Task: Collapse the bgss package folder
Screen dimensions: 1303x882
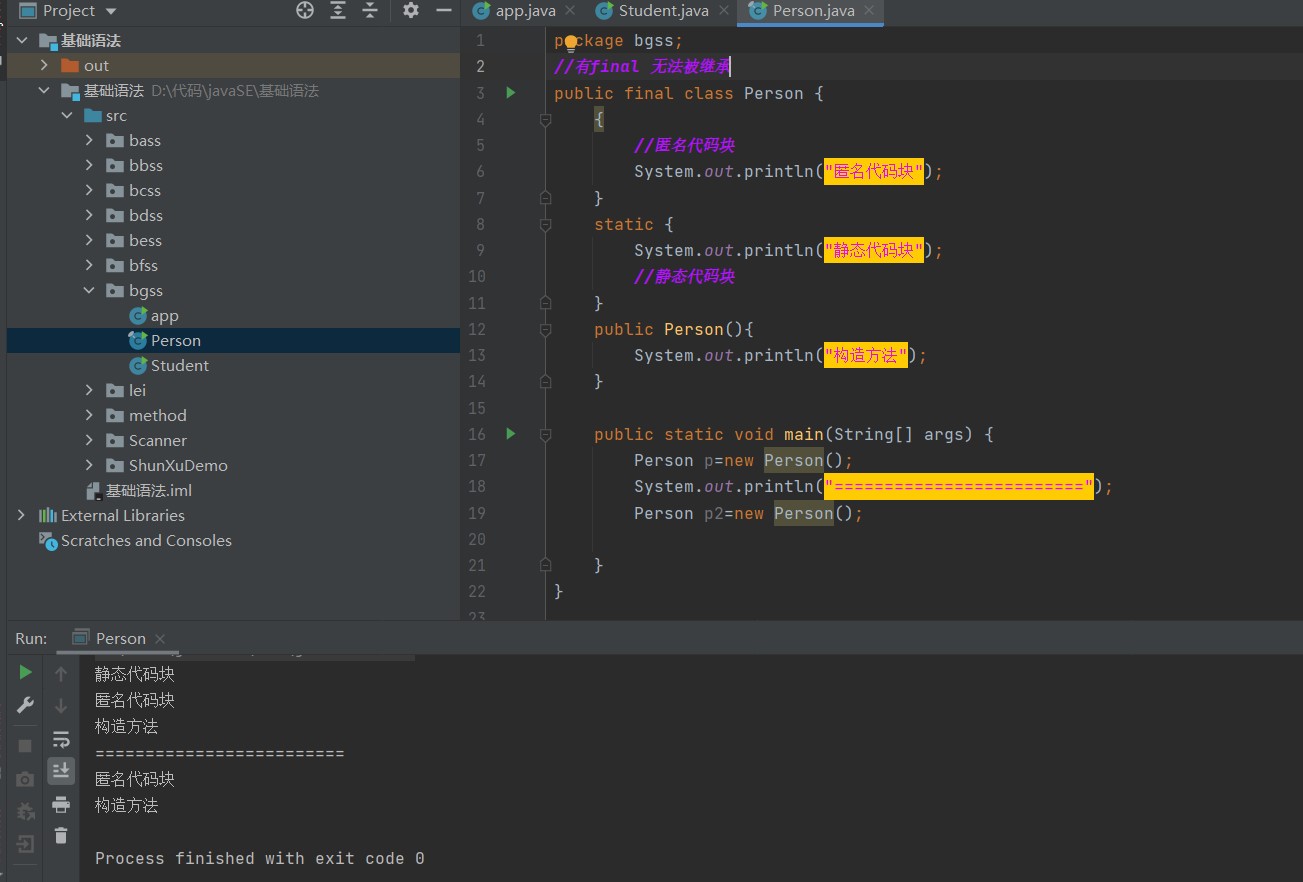Action: [x=89, y=290]
